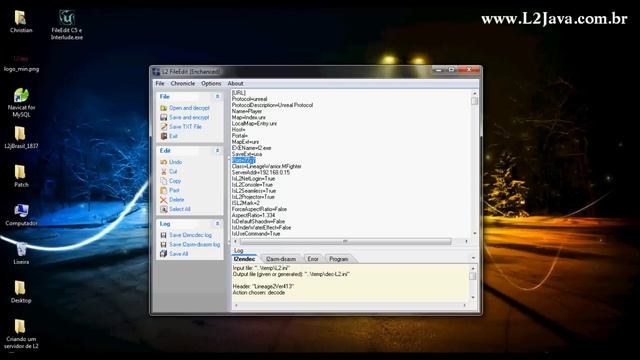
Task: Click the Exit door icon
Action: click(164, 136)
